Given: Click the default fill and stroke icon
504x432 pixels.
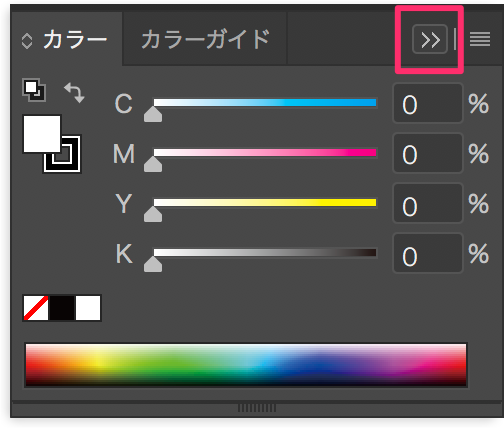Looking at the screenshot, I should (x=34, y=90).
